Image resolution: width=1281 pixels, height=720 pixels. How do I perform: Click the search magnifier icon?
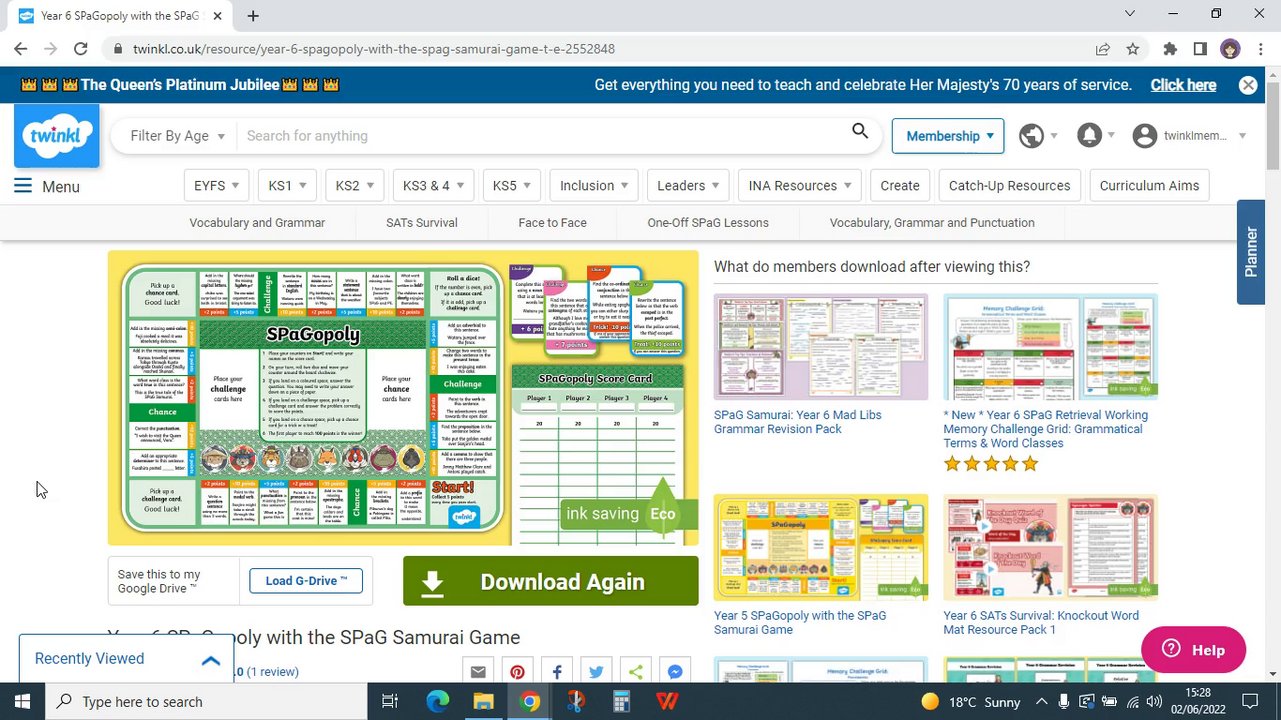click(860, 131)
